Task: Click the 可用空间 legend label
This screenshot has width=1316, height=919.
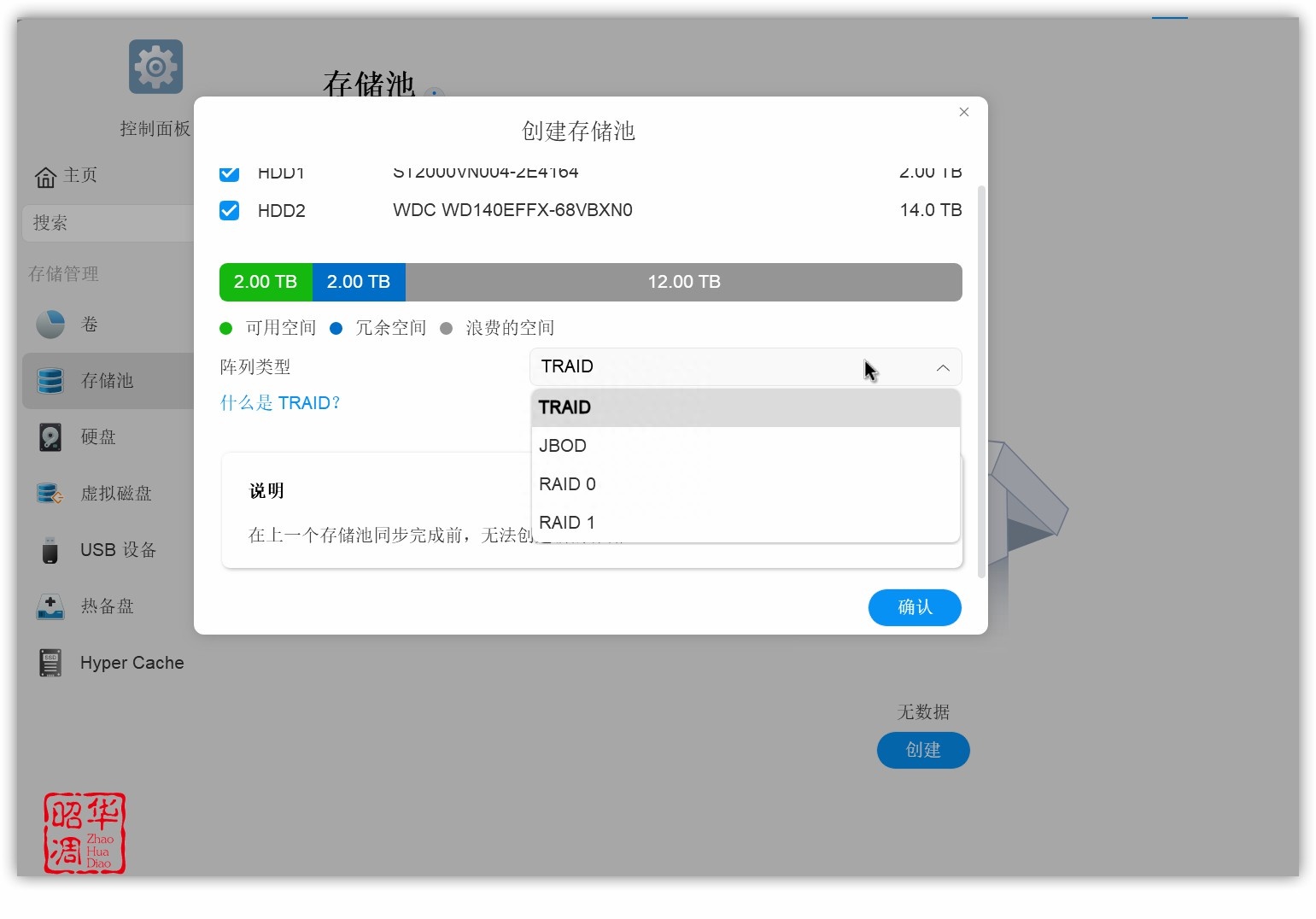Action: pos(281,328)
